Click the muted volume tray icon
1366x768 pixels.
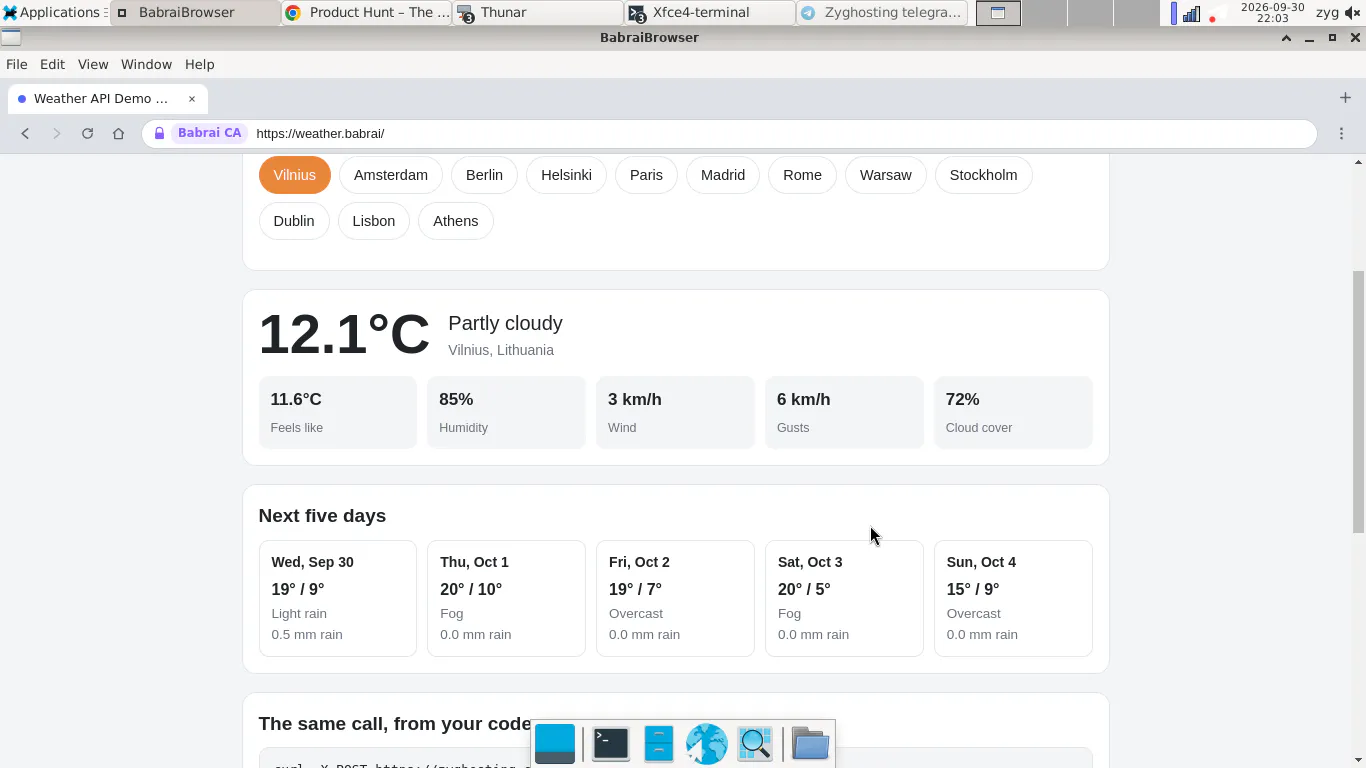(1353, 13)
